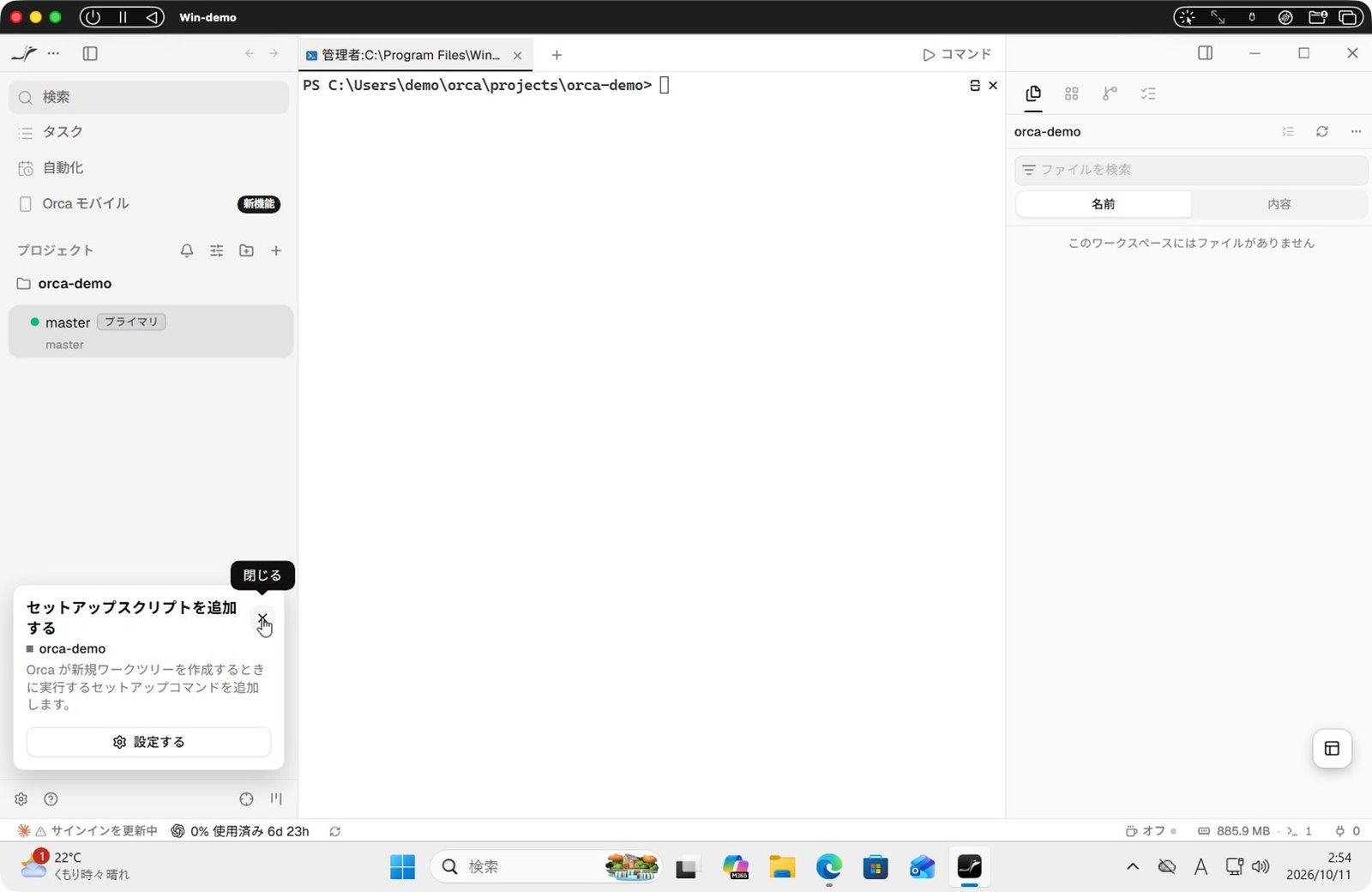The image size is (1372, 892).
Task: Select the file explorer tab icon
Action: pos(1033,93)
